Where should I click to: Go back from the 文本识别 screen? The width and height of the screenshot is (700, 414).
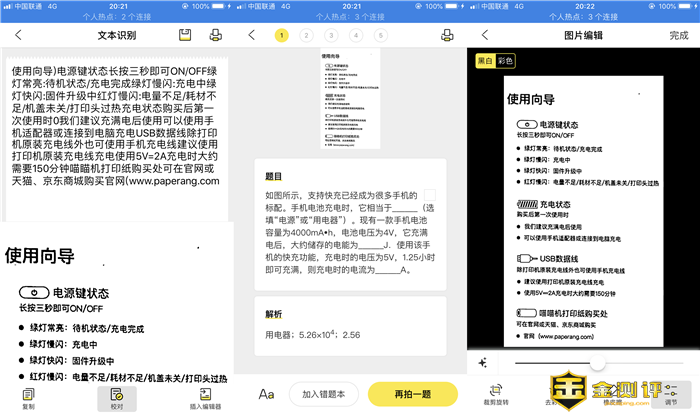(18, 35)
